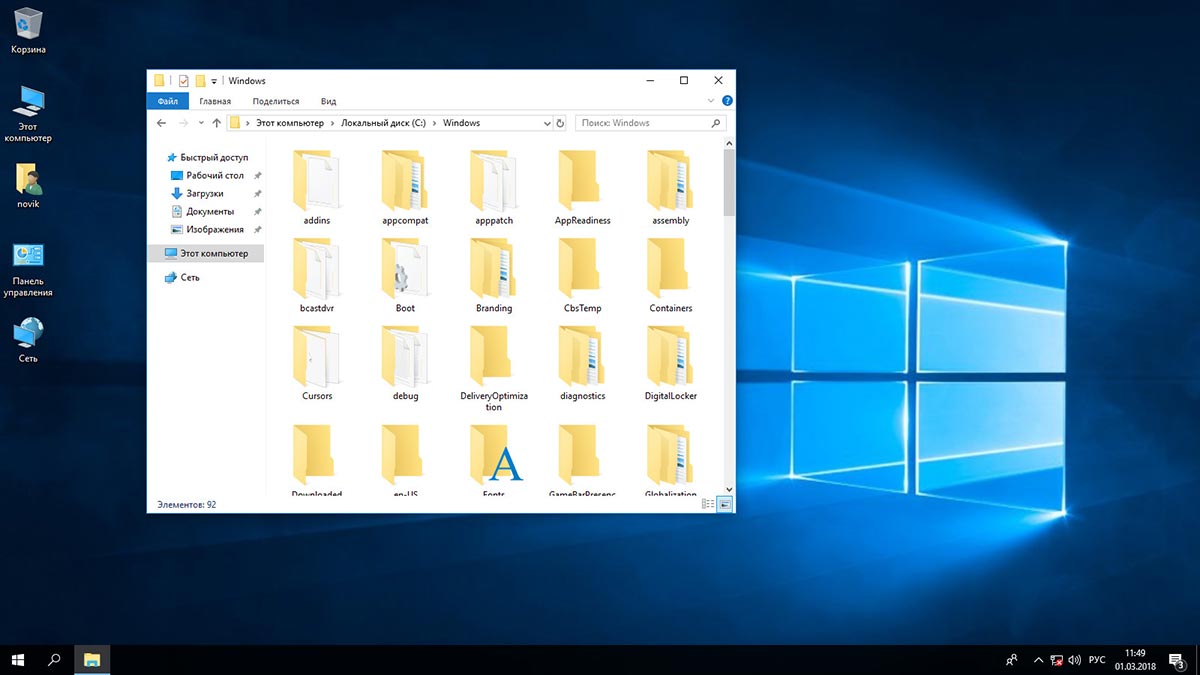Expand the ribbon with chevron arrow

(x=711, y=101)
